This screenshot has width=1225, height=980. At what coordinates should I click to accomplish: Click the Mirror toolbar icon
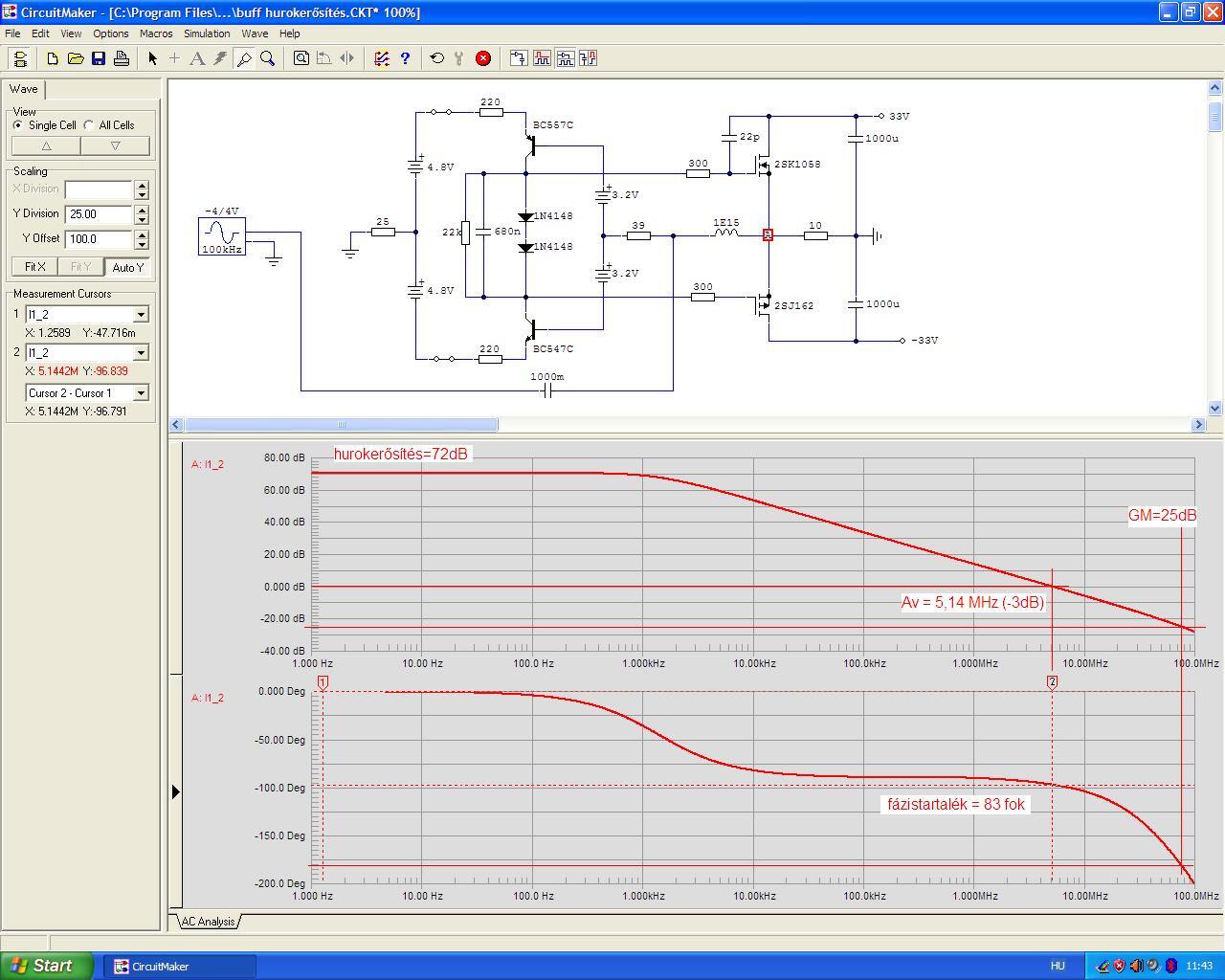tap(347, 58)
